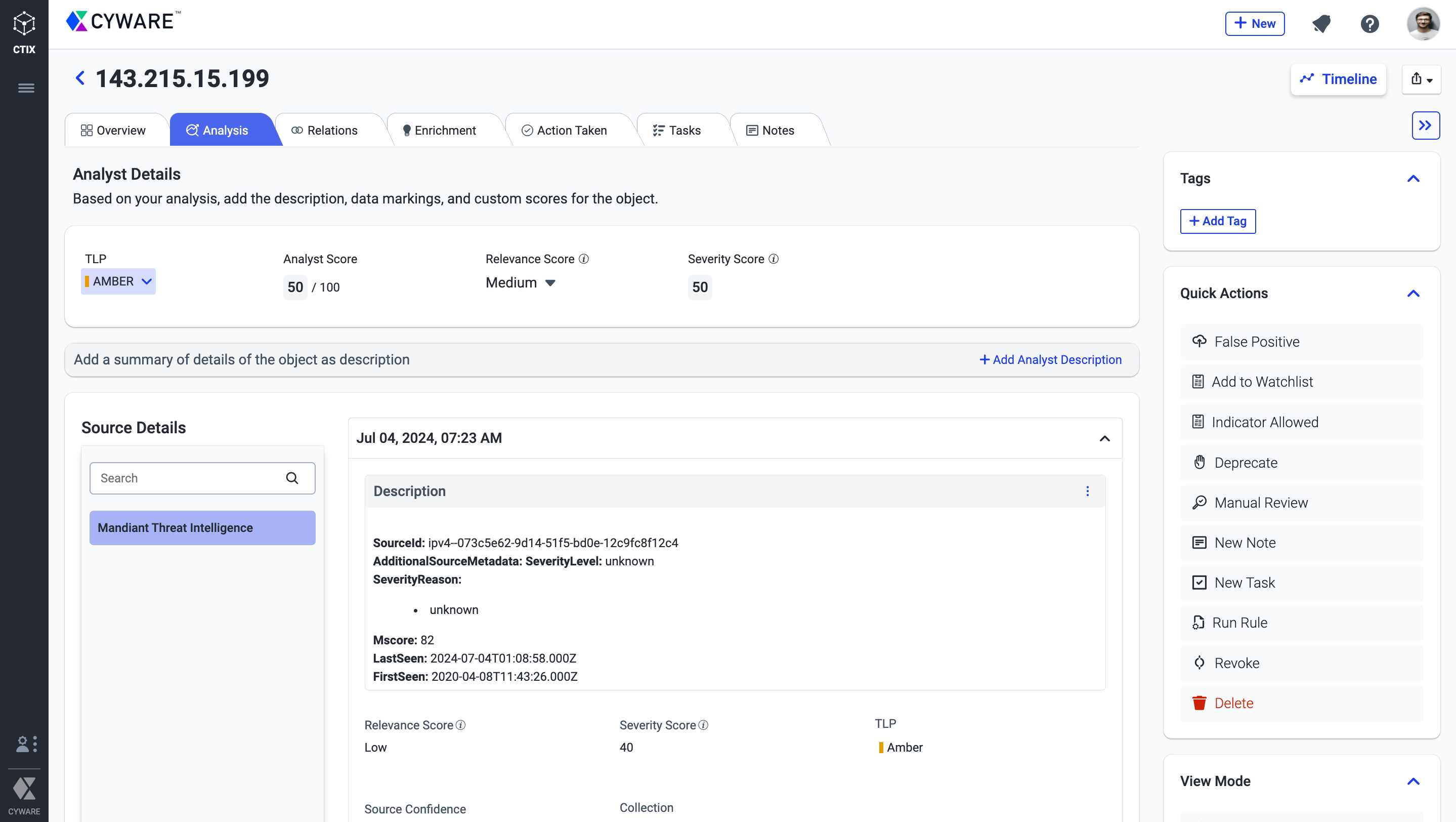Collapse the right panel with double-arrow icon
Screen dimensions: 1456x822
point(1425,126)
